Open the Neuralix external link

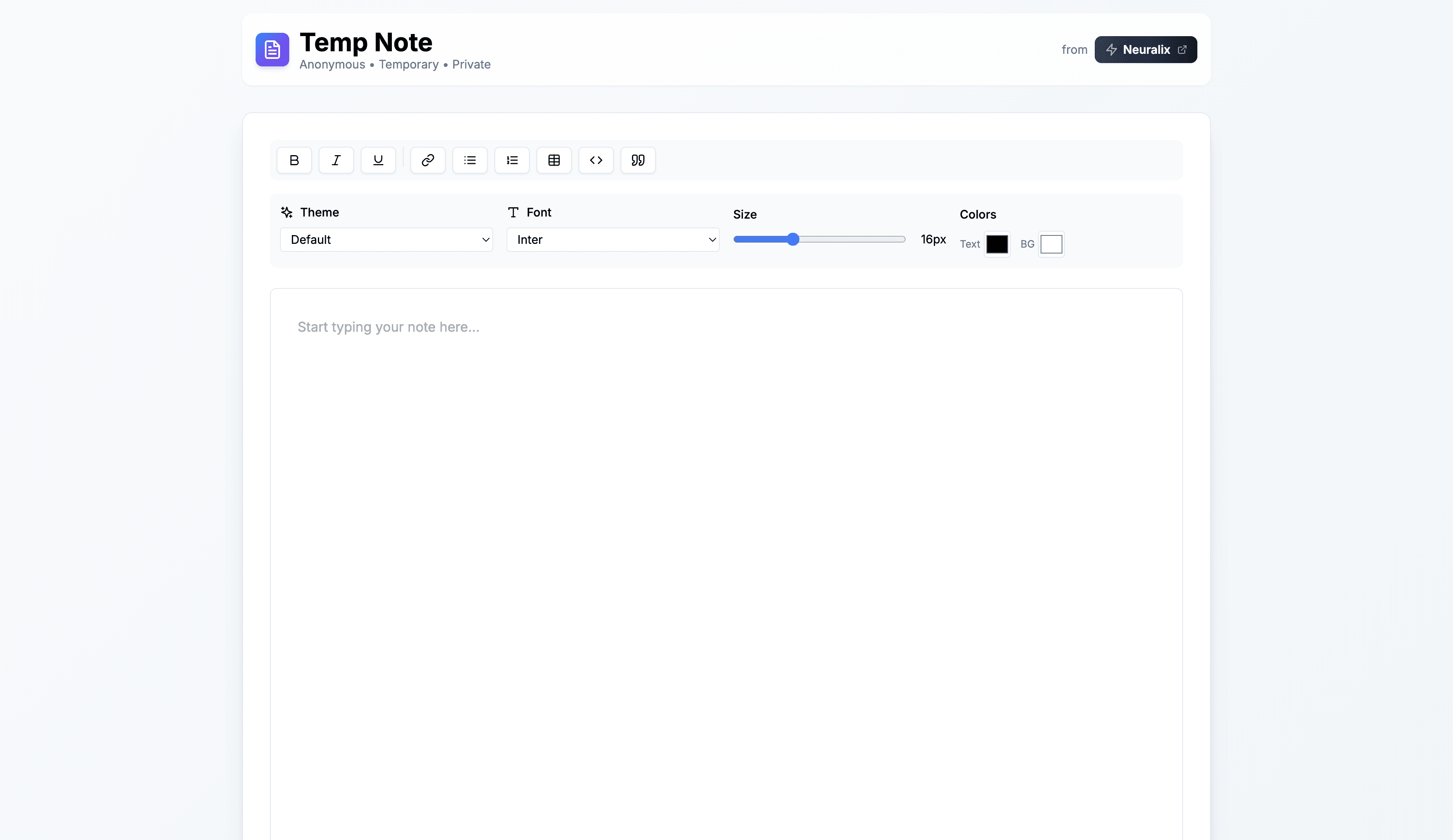pyautogui.click(x=1146, y=50)
